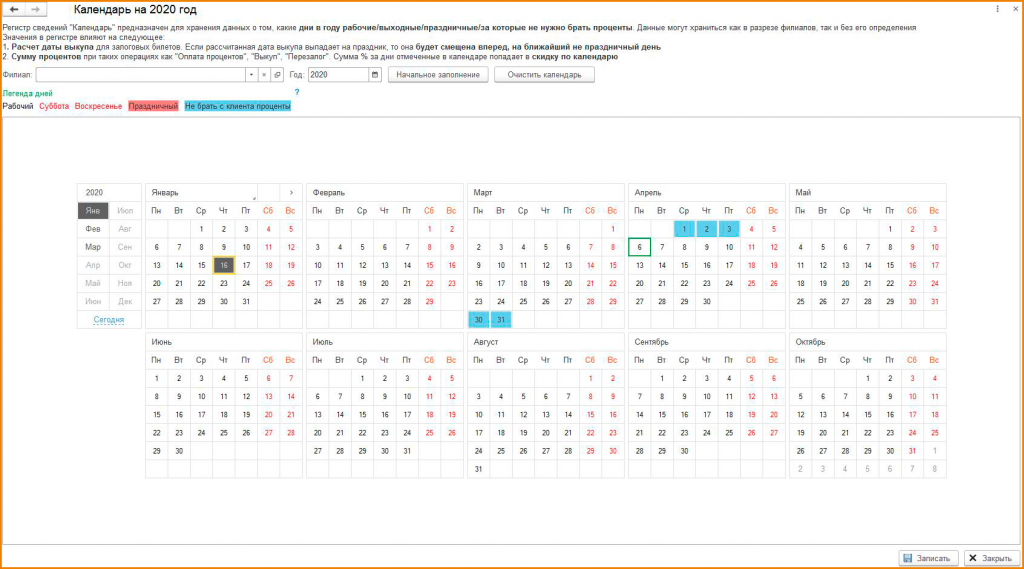Select April 6 in the calendar

639,247
